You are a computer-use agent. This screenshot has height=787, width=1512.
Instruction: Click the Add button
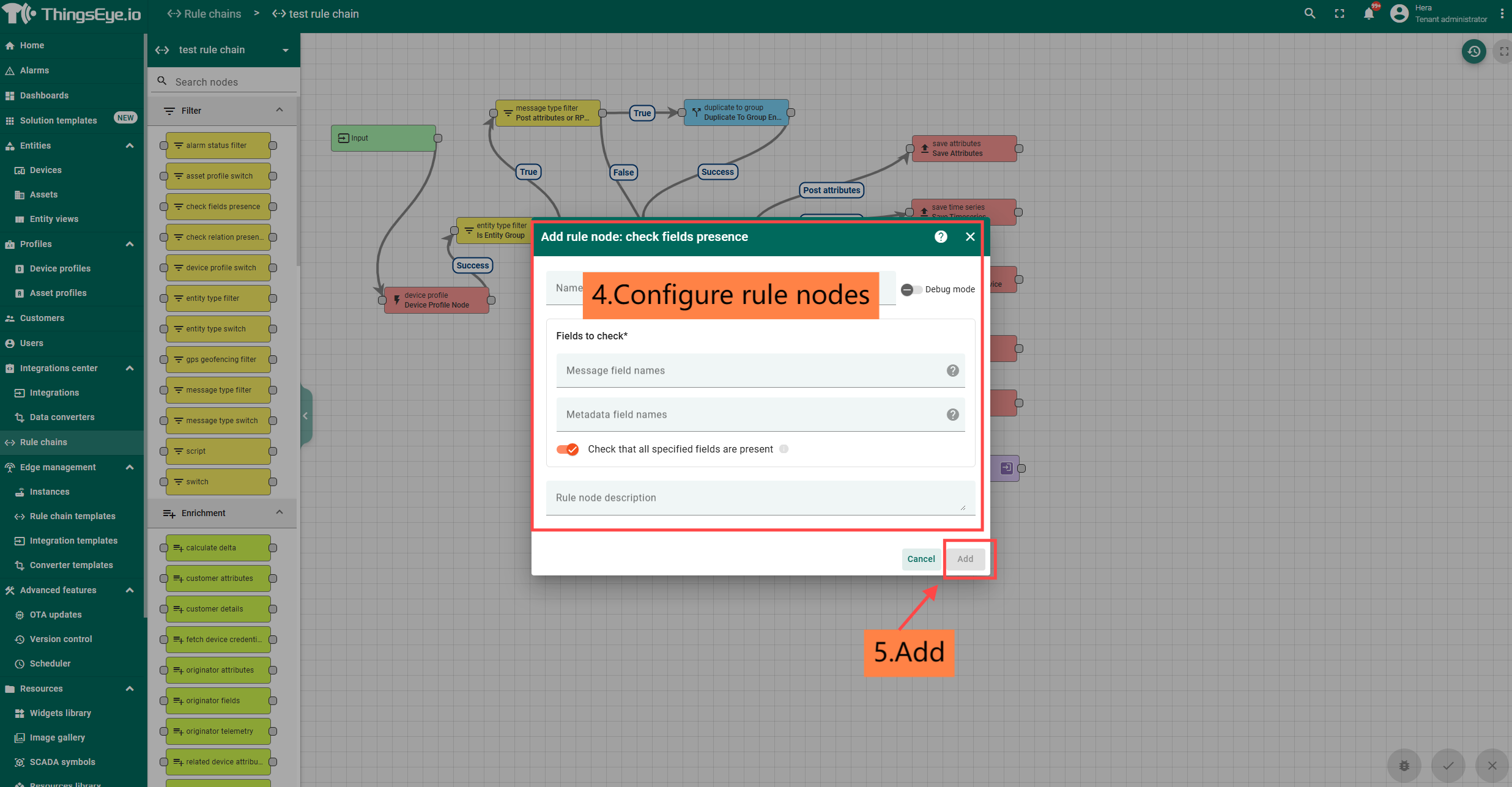pyautogui.click(x=965, y=559)
